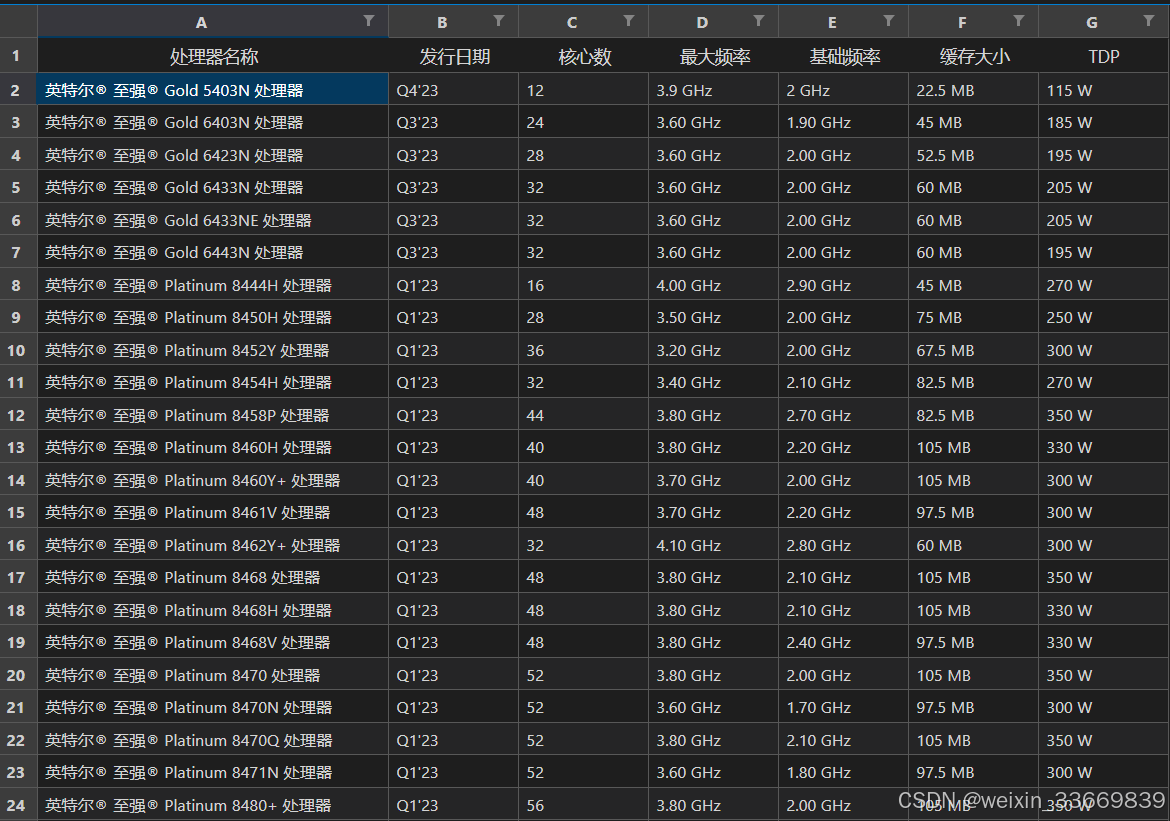The image size is (1170, 821).
Task: Select the Platinum 8444H name cell
Action: pyautogui.click(x=213, y=285)
